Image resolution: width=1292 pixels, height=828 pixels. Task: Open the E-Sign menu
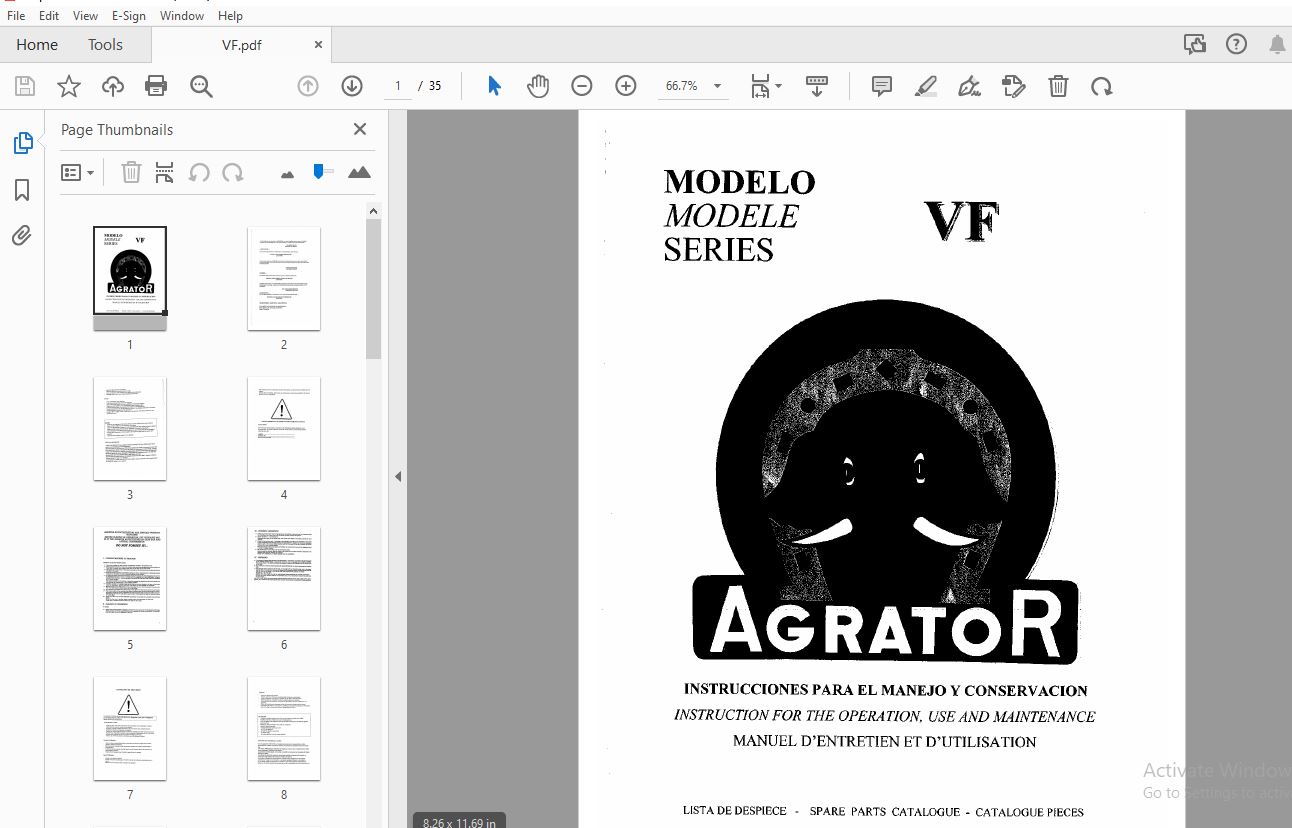(129, 16)
